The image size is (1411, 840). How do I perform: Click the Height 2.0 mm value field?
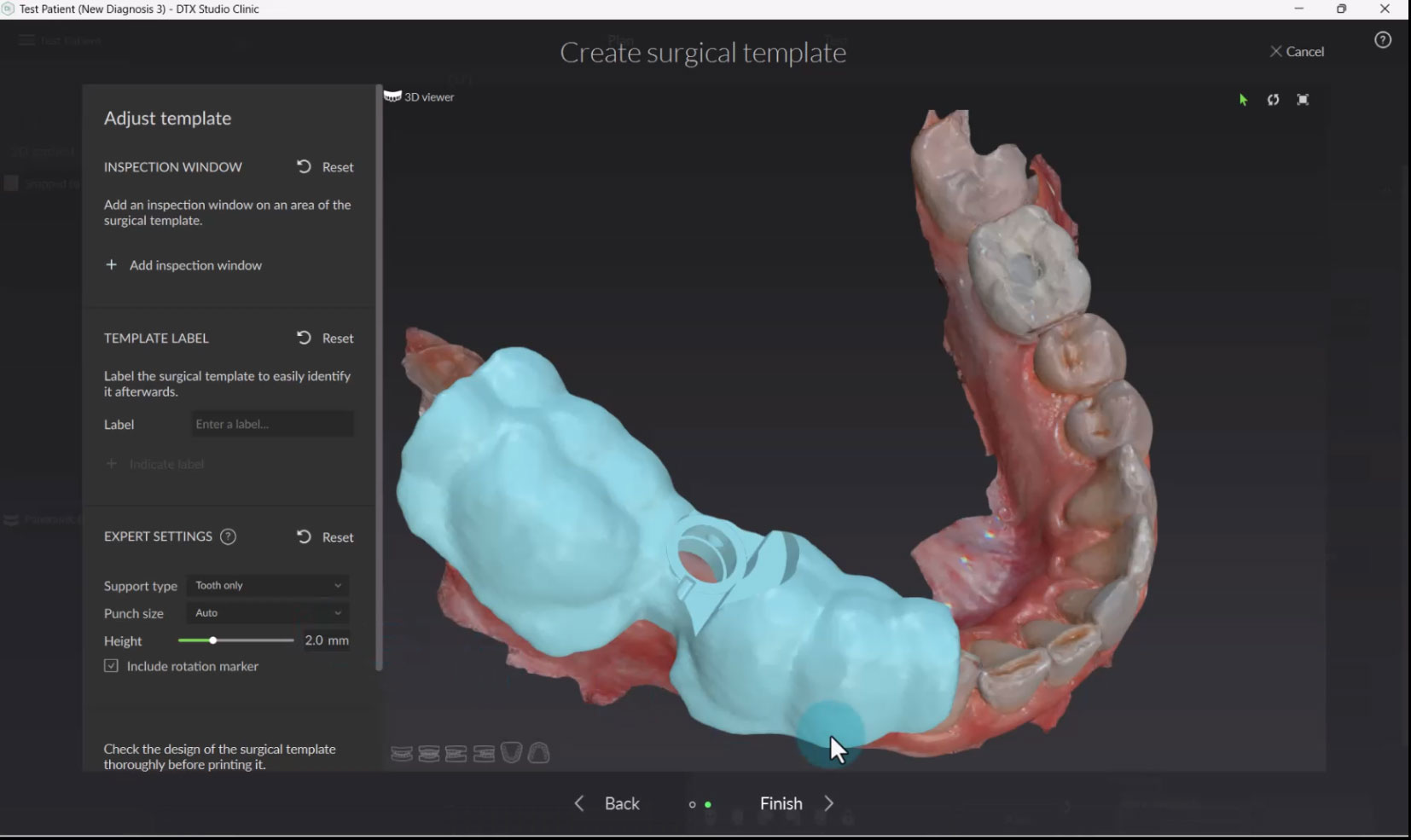[327, 640]
